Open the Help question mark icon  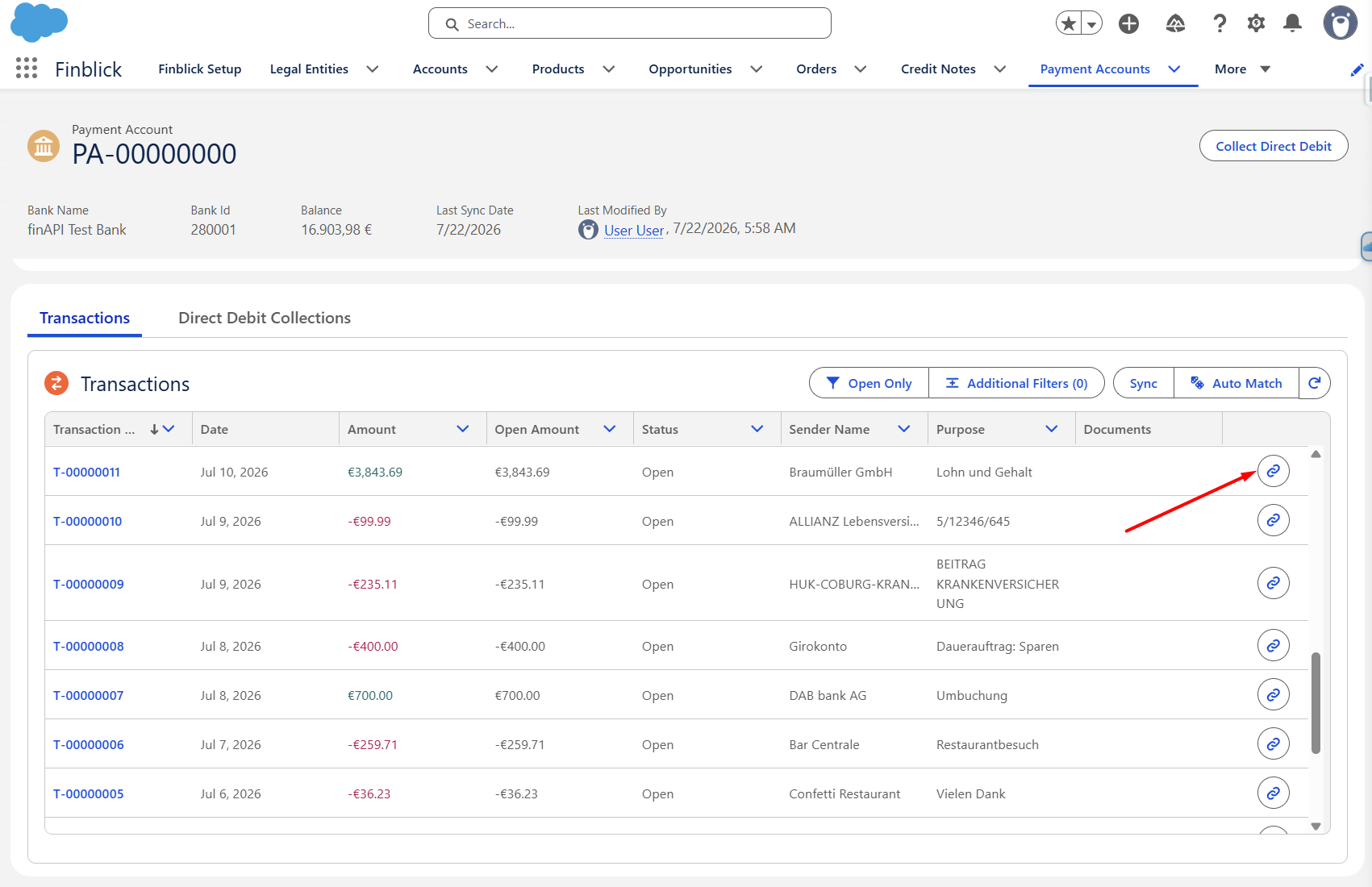(1220, 23)
